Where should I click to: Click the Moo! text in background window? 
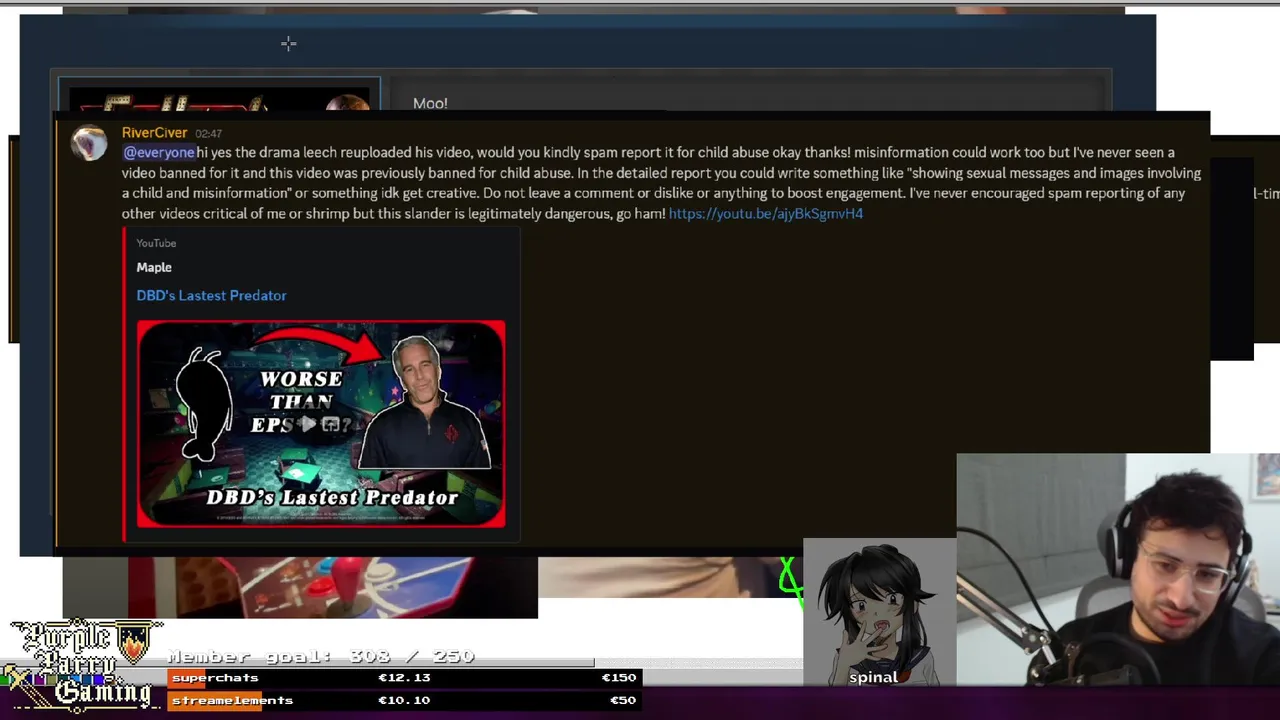430,103
